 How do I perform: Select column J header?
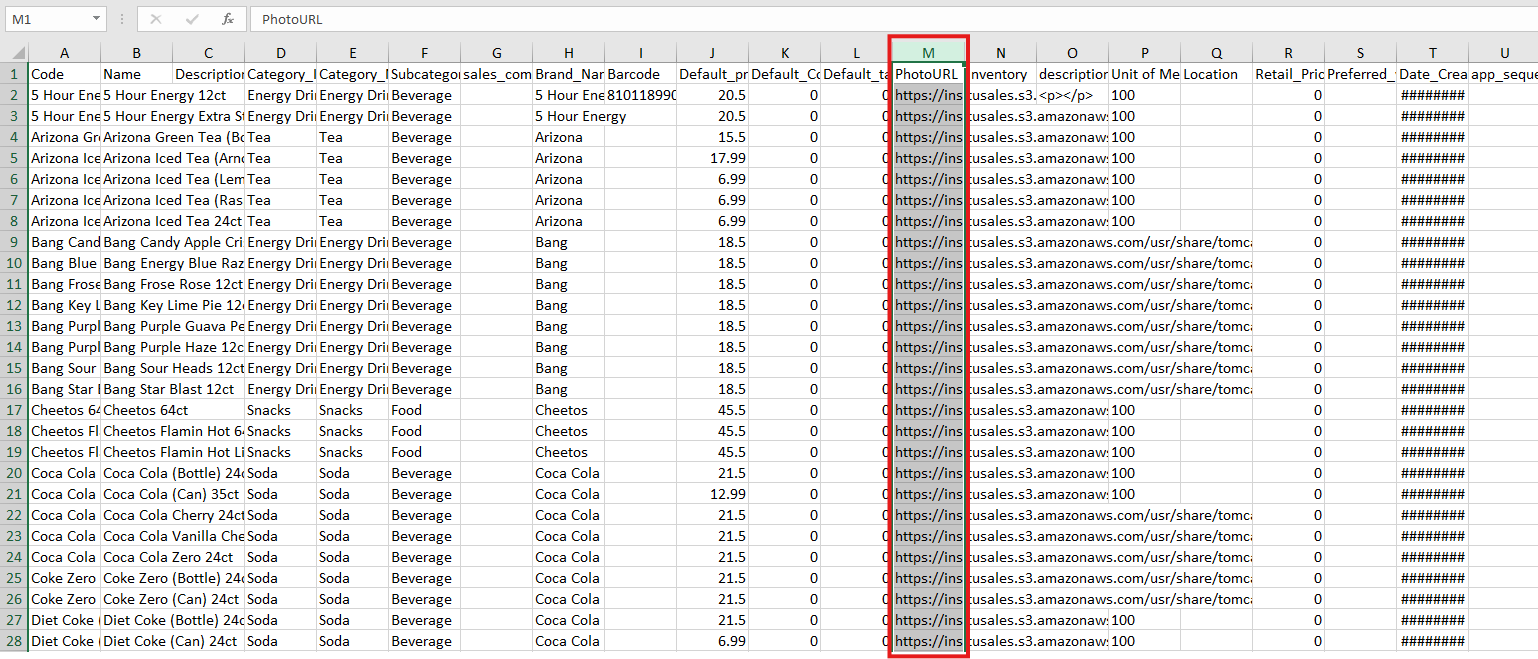point(713,53)
